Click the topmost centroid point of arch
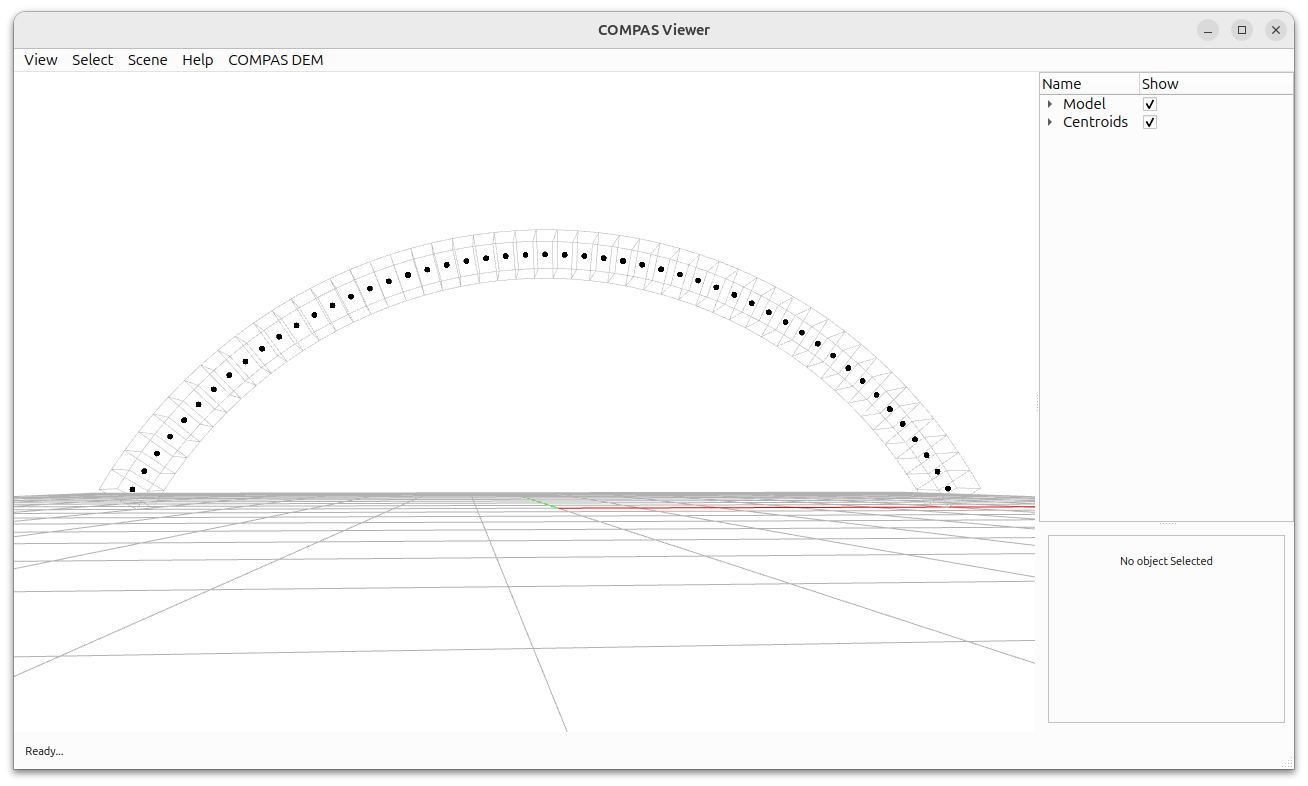 [x=545, y=254]
